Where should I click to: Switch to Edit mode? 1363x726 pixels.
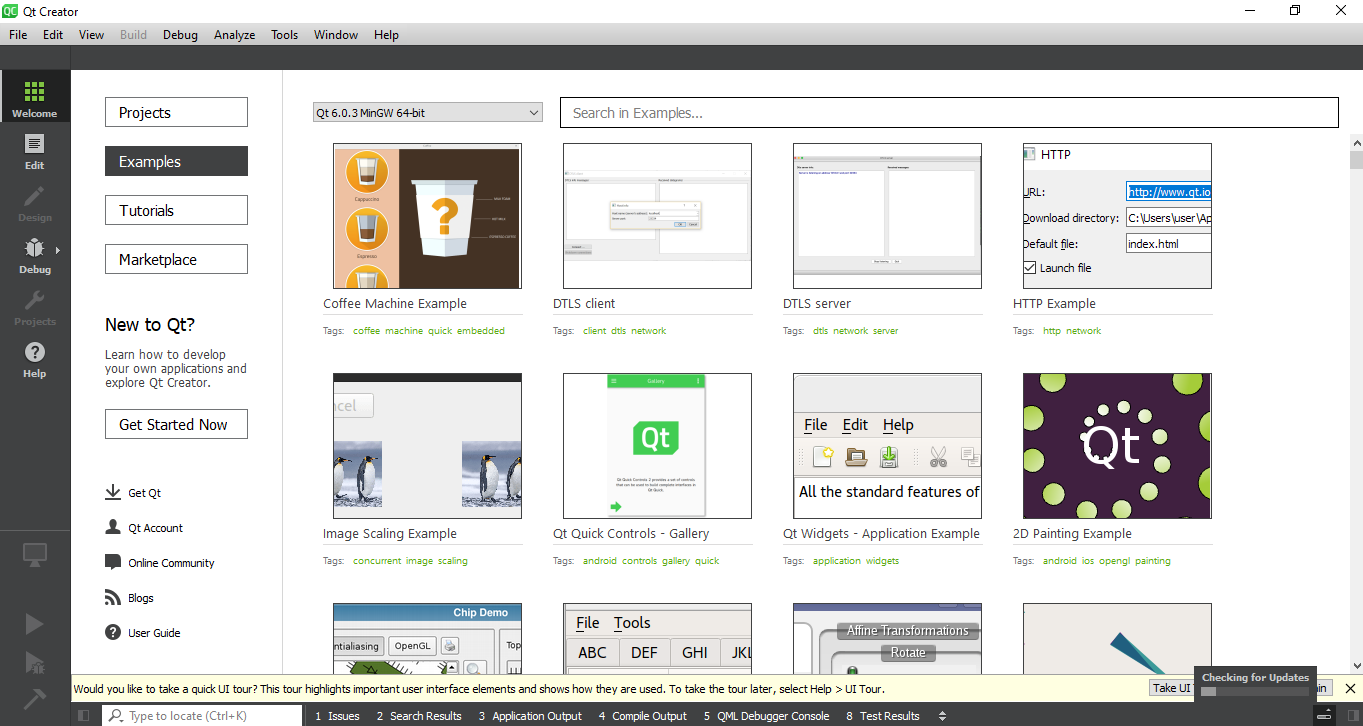pos(35,150)
